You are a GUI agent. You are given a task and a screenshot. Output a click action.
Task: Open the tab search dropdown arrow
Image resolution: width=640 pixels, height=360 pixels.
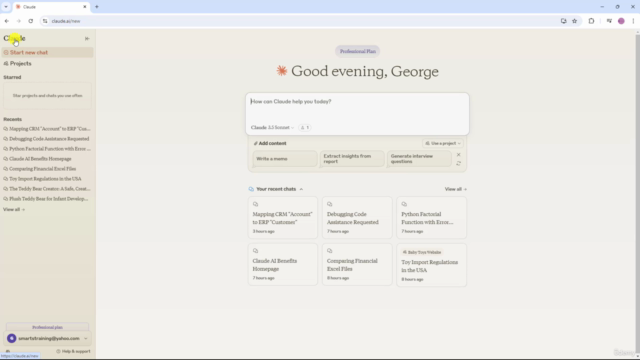(6, 7)
